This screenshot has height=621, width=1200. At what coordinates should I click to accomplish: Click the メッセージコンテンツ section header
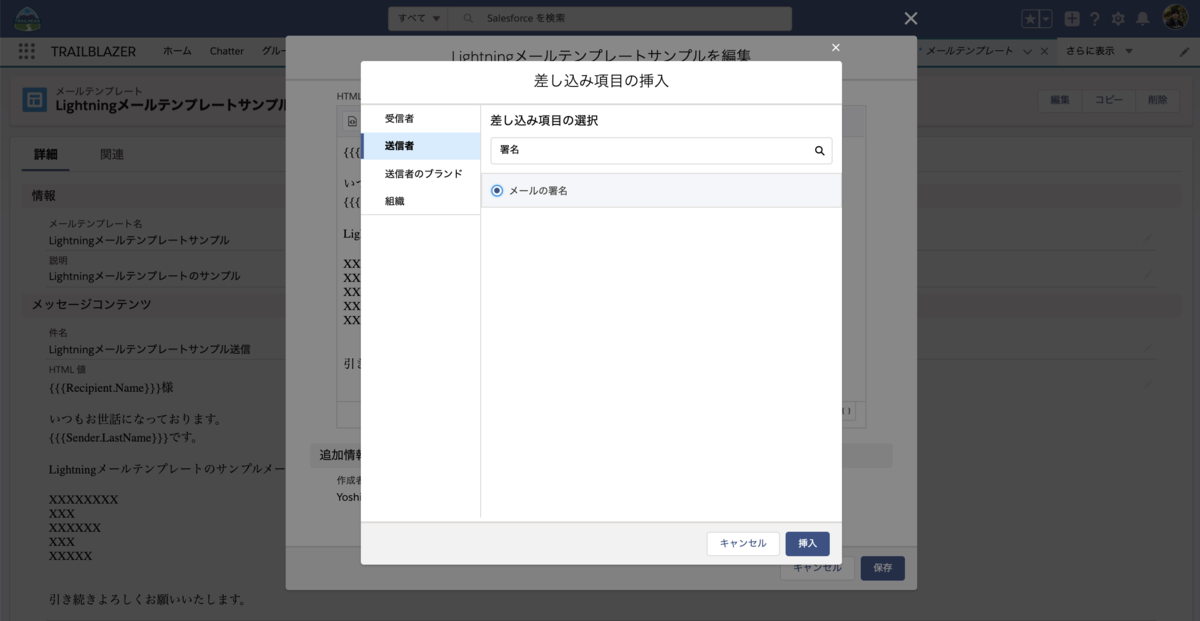[92, 304]
